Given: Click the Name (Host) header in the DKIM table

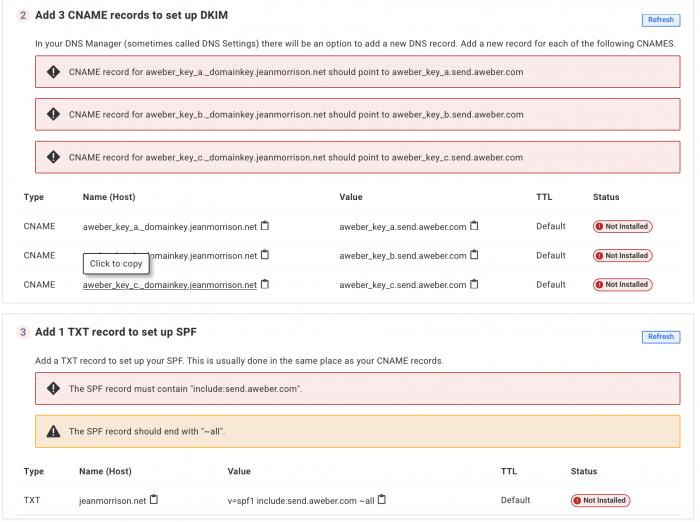Looking at the screenshot, I should pos(109,197).
